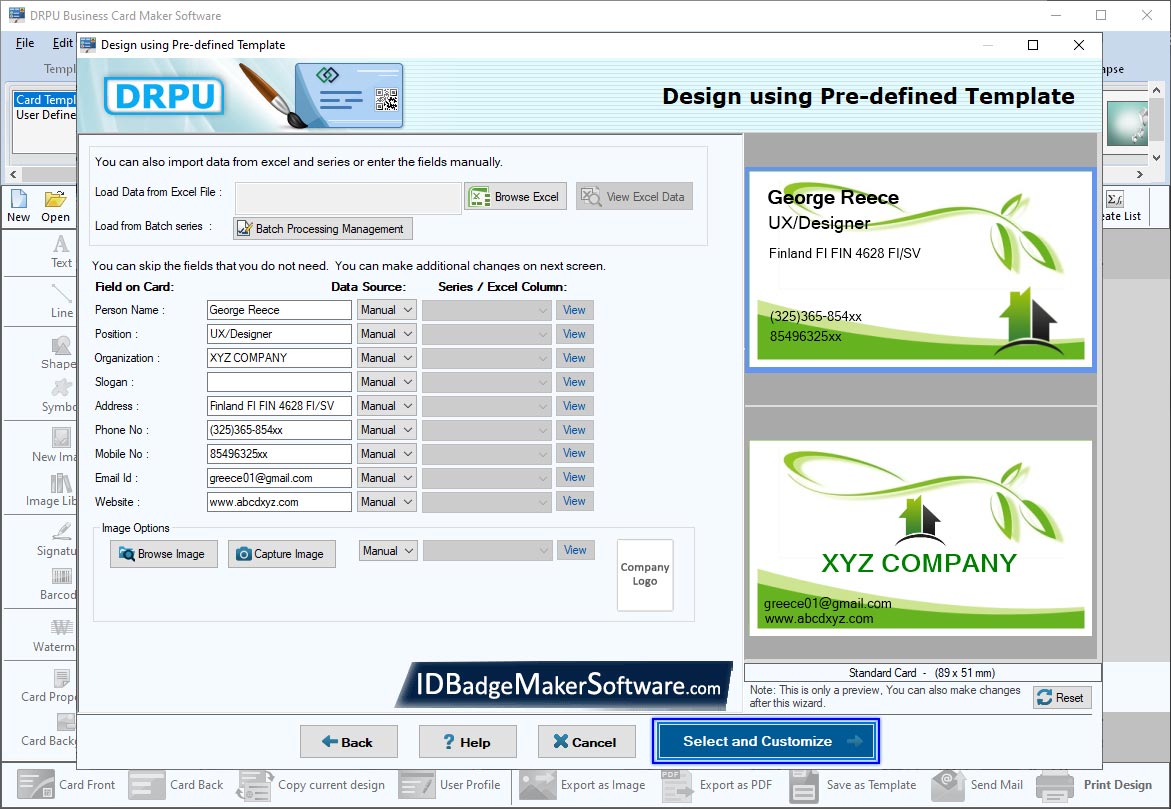1171x809 pixels.
Task: Expand Data Source dropdown for Email Id
Action: pos(386,478)
